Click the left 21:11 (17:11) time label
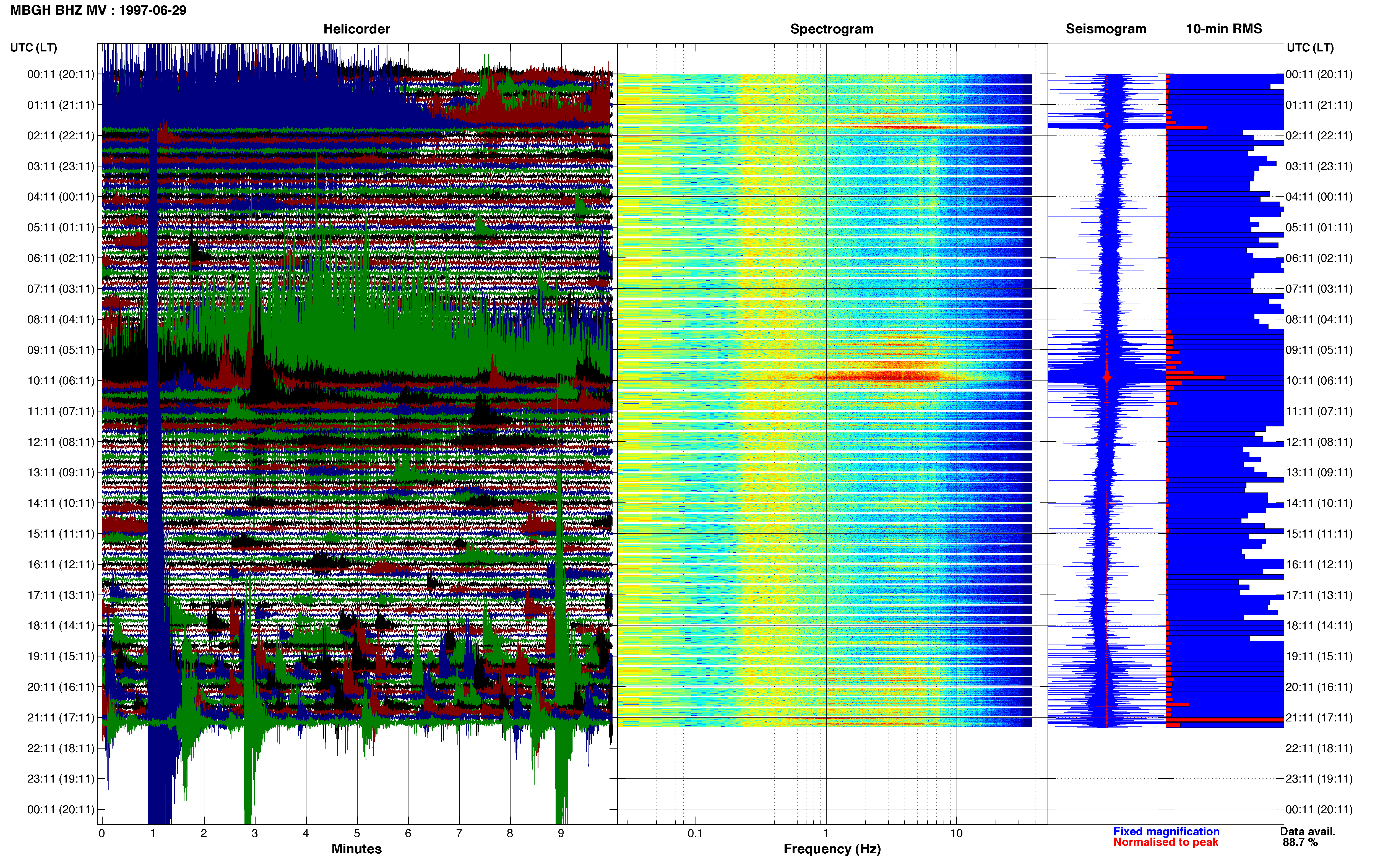Image resolution: width=1388 pixels, height=868 pixels. [61, 718]
